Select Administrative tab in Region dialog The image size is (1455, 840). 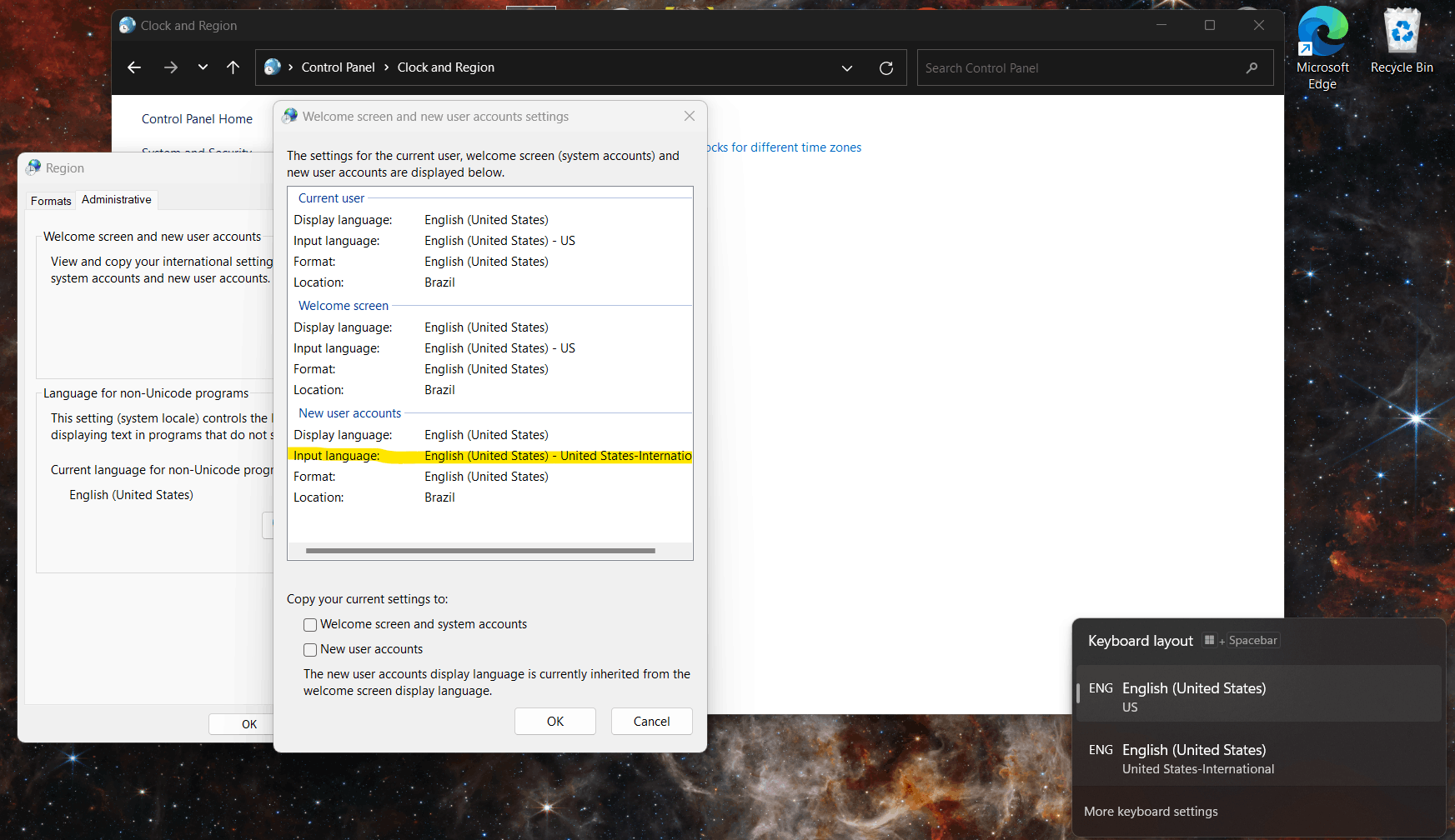(117, 200)
